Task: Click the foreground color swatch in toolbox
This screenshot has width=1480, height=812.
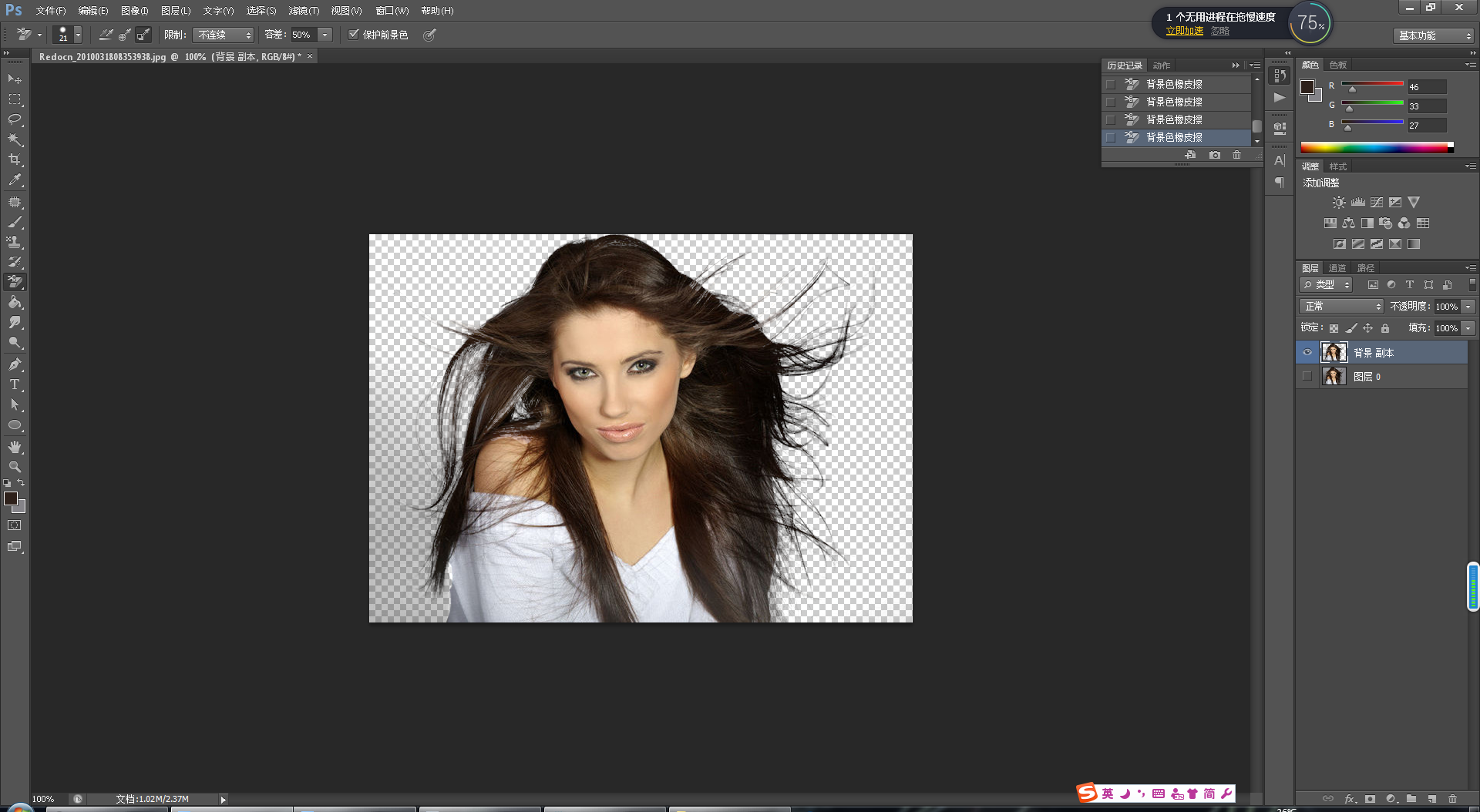Action: click(11, 498)
